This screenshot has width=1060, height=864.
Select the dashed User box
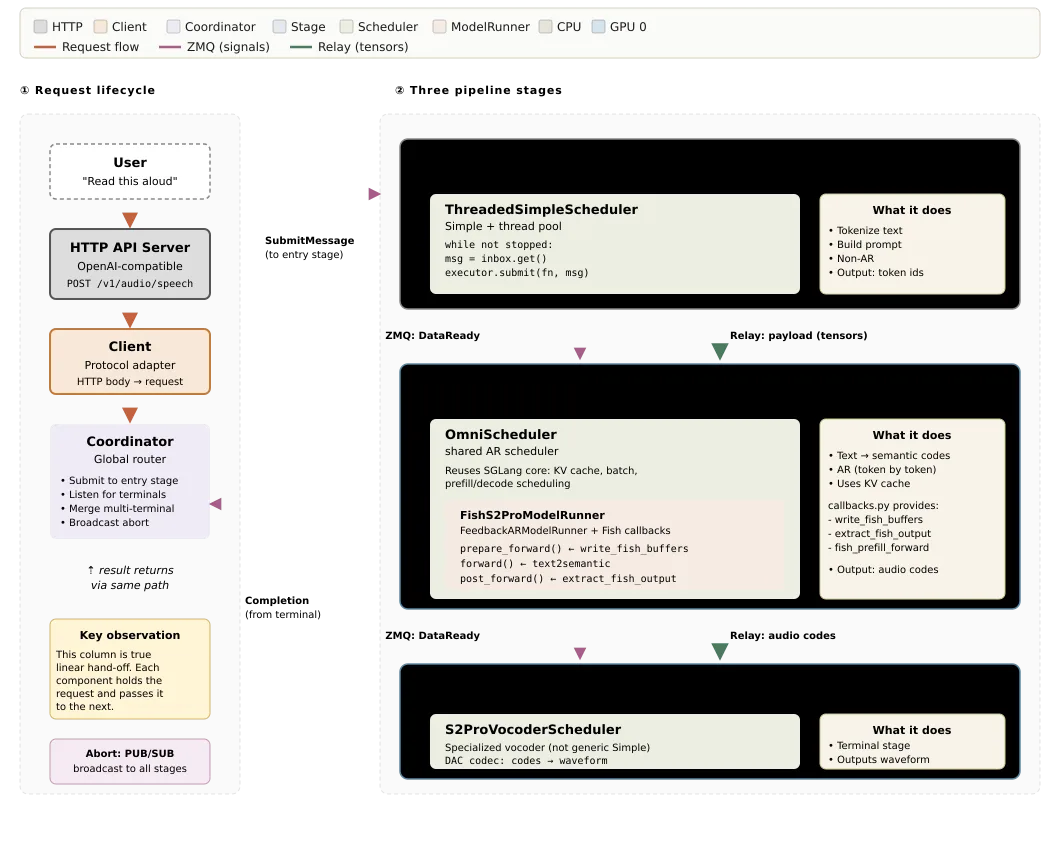click(x=130, y=171)
